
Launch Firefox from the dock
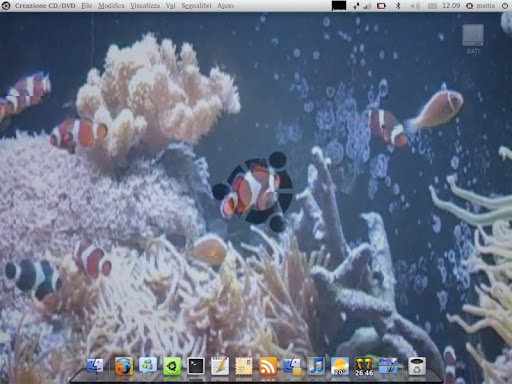(x=124, y=366)
